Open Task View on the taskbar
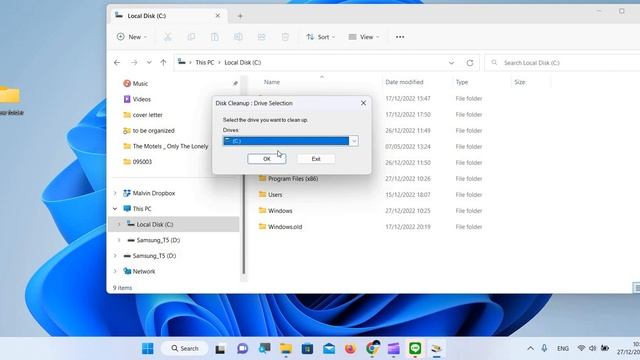 [220, 349]
